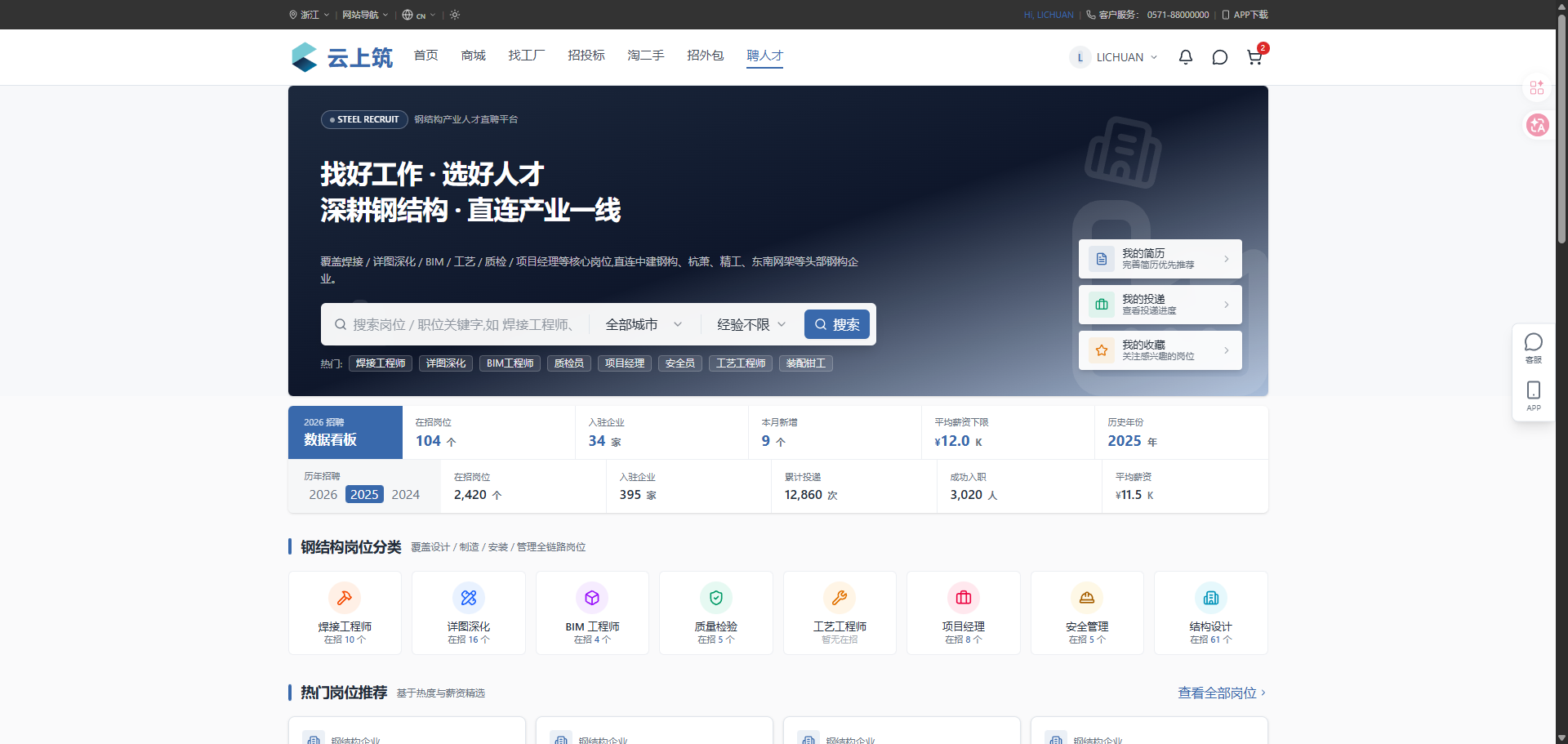Open the notification bell
This screenshot has width=1568, height=744.
(x=1186, y=57)
